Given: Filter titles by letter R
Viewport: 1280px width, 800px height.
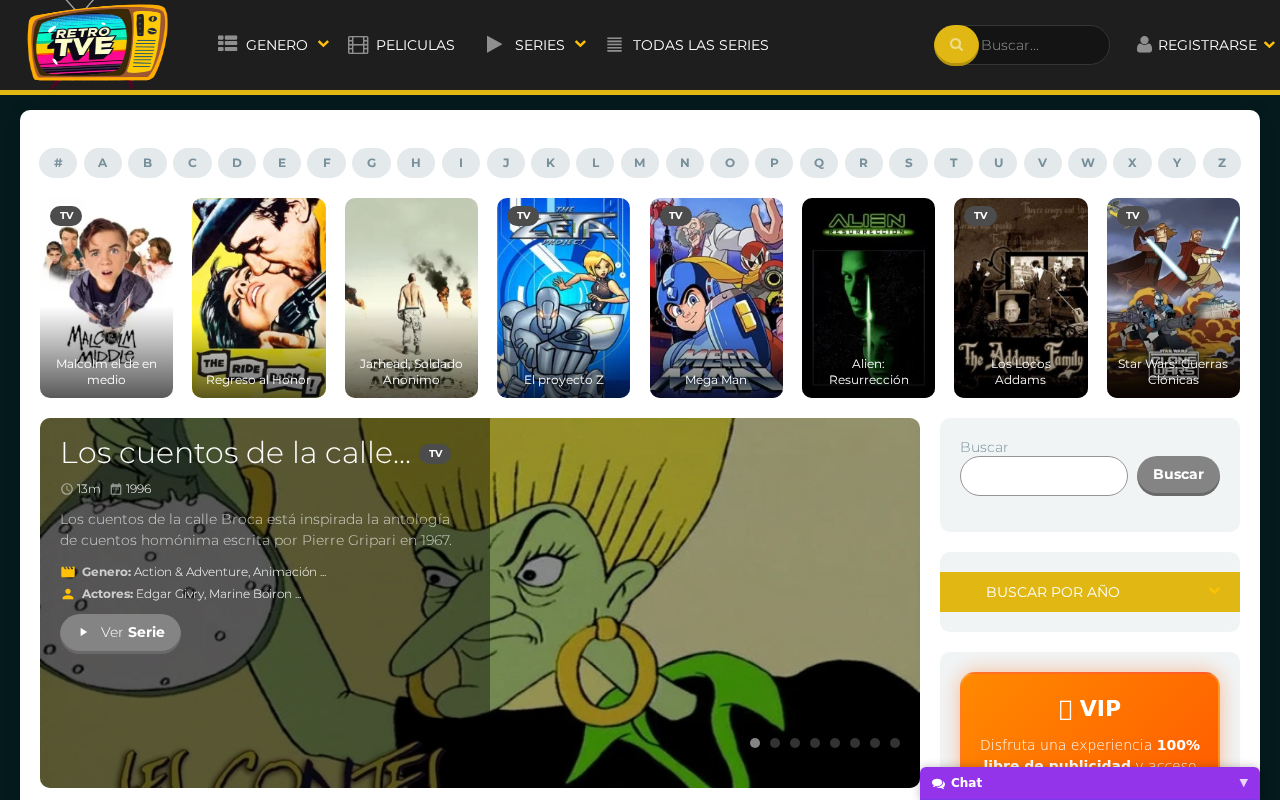Looking at the screenshot, I should pyautogui.click(x=864, y=163).
